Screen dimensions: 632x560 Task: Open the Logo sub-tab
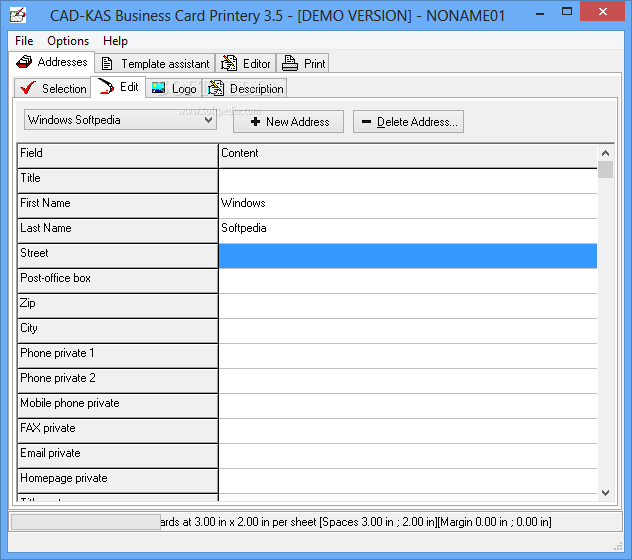[x=174, y=88]
